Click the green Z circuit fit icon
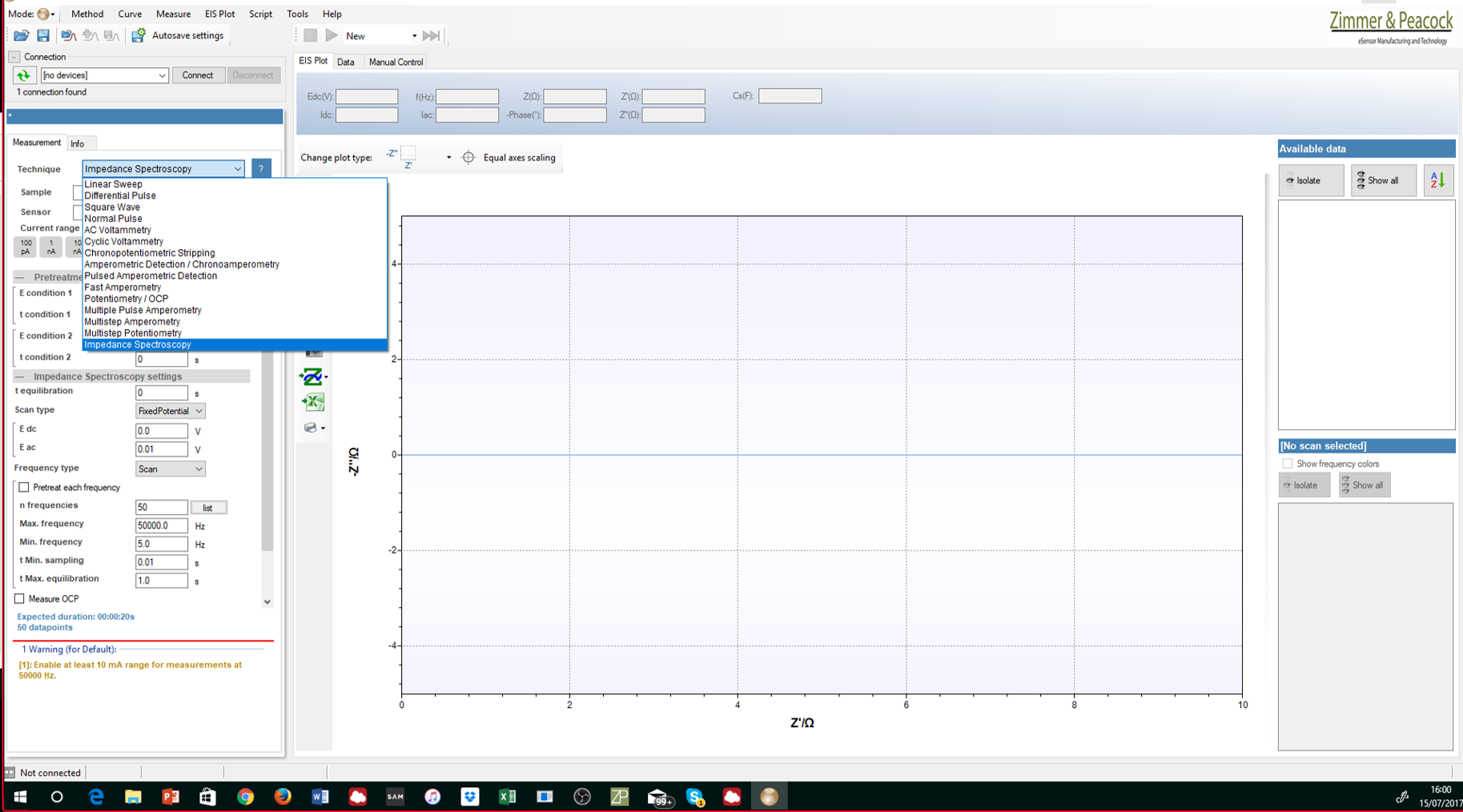This screenshot has height=812, width=1463. pos(311,376)
